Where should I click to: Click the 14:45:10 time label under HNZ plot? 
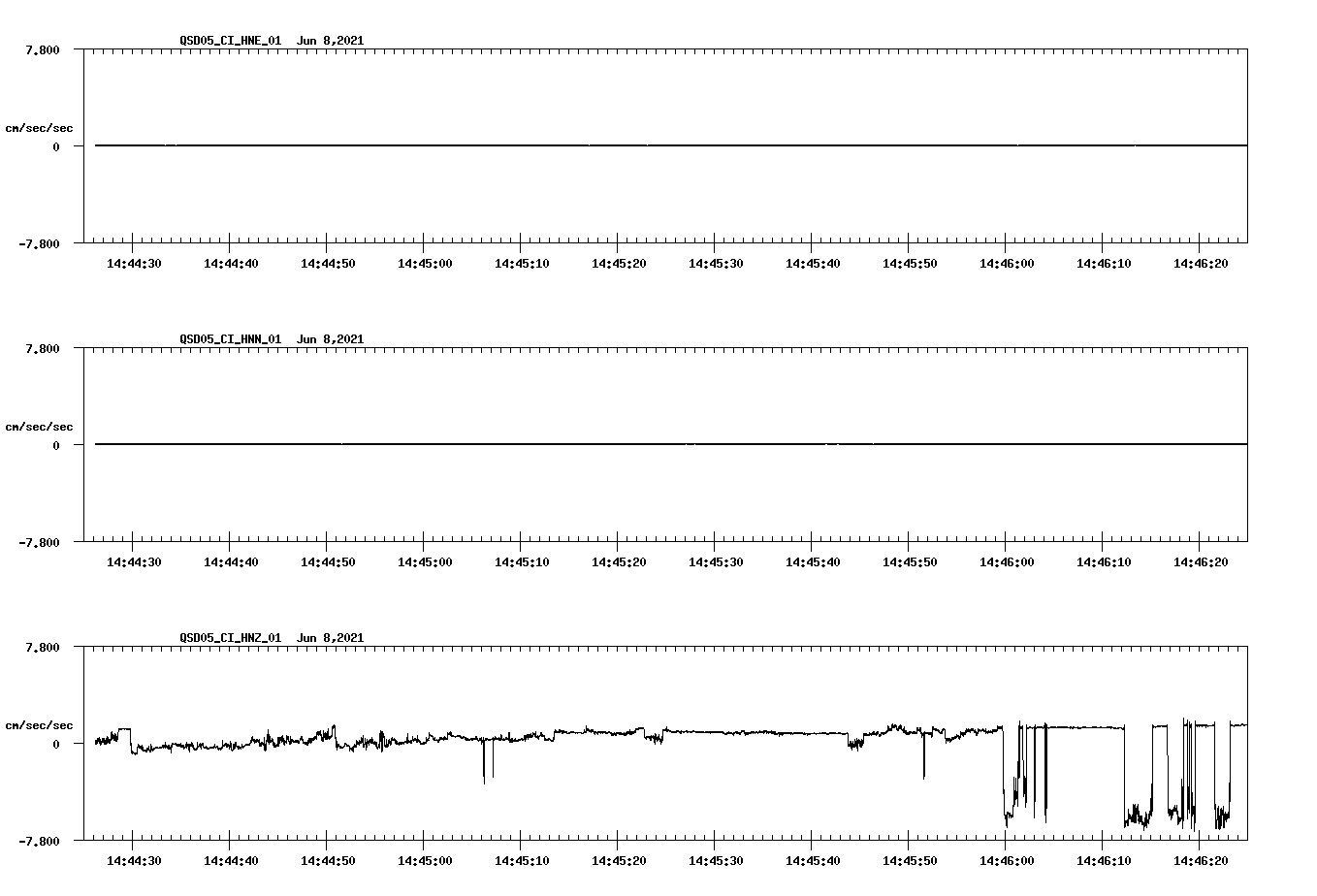522,860
